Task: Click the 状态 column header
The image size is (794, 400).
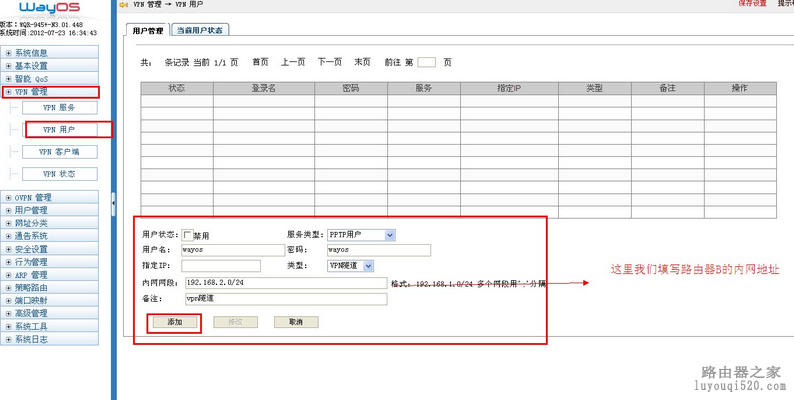Action: (177, 88)
